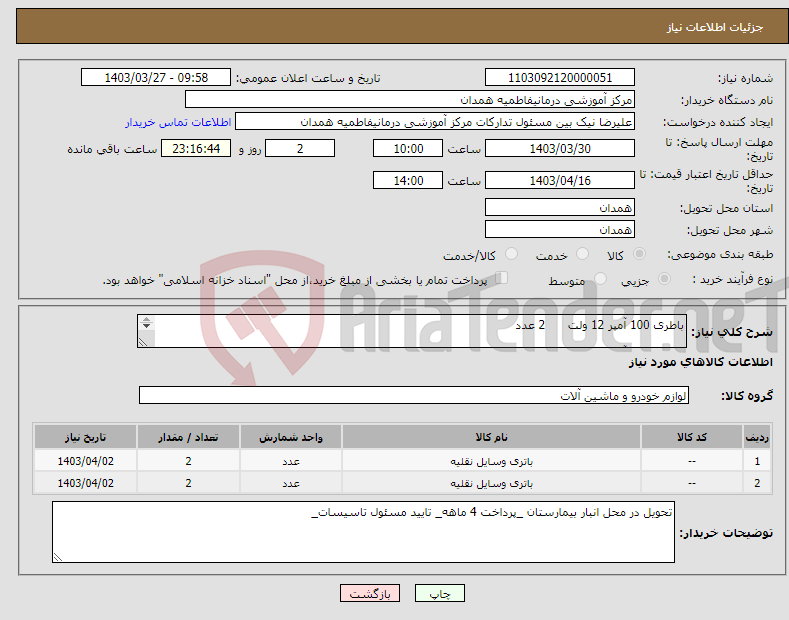Click row 1 item name باتری وسایل نقلیه
The width and height of the screenshot is (789, 620).
coord(491,461)
